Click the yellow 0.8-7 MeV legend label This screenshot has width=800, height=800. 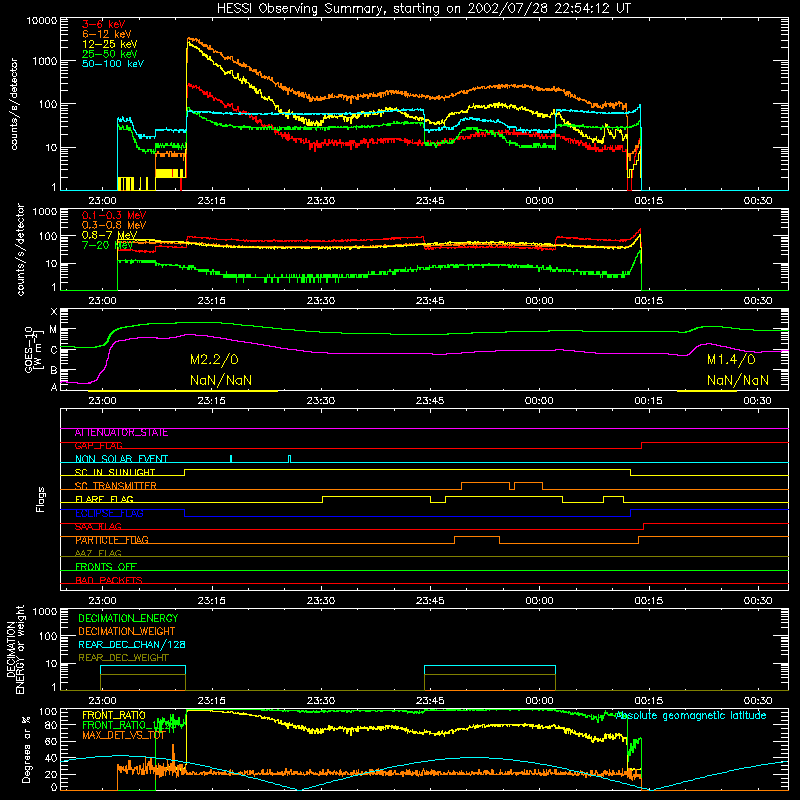pos(110,235)
